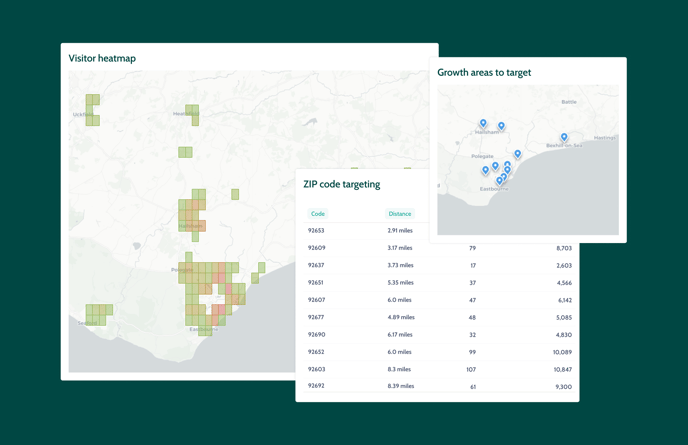
Task: Click the ZIP code targeting title
Action: click(342, 184)
